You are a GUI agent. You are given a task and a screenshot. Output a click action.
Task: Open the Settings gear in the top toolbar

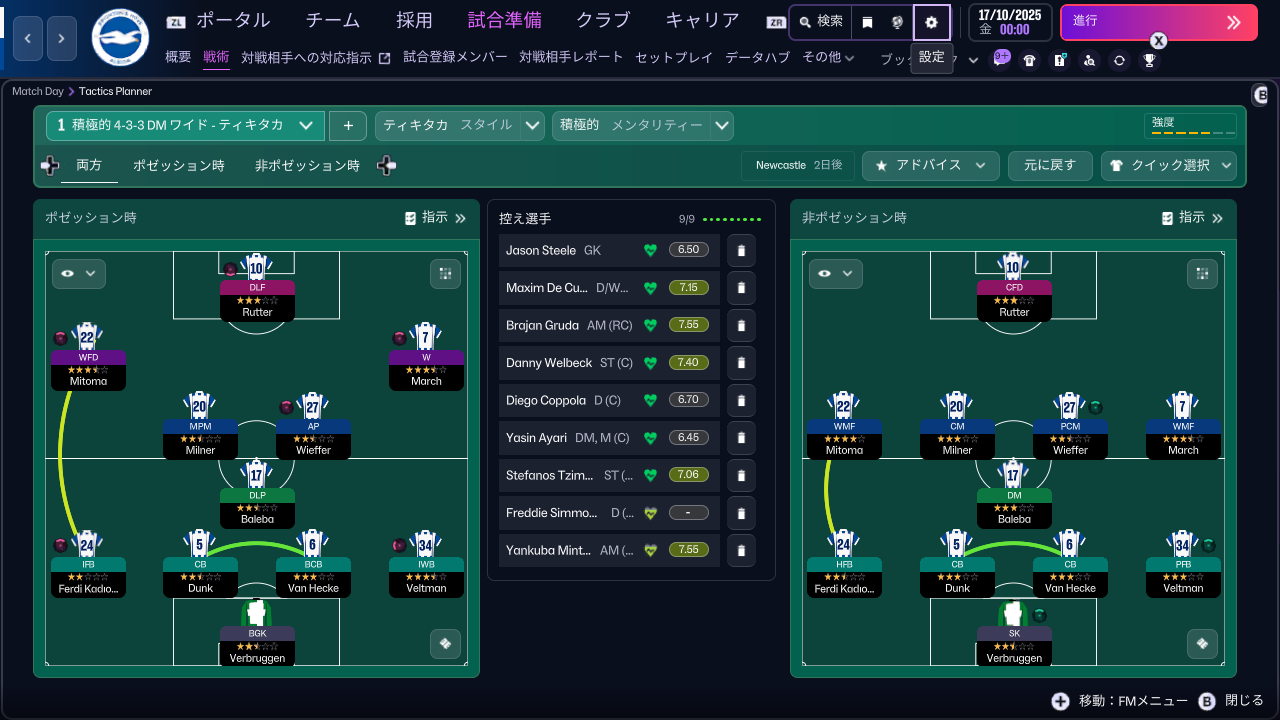[932, 22]
